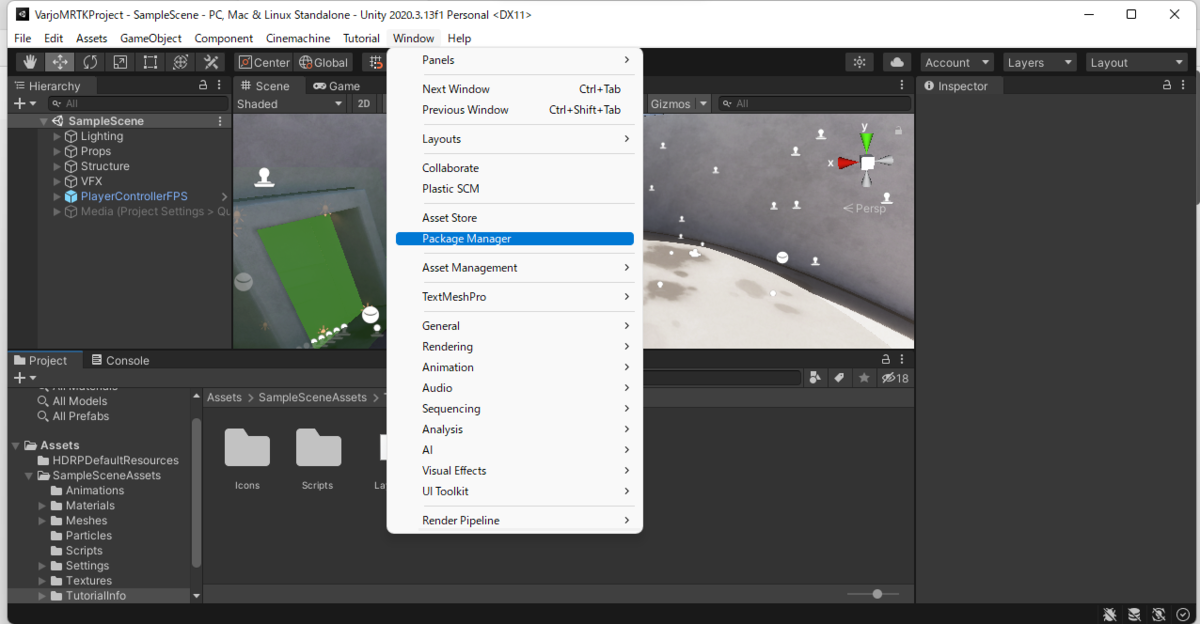Screen dimensions: 1200x624
Task: Open Hierarchy create plus dropdown
Action: (x=25, y=103)
